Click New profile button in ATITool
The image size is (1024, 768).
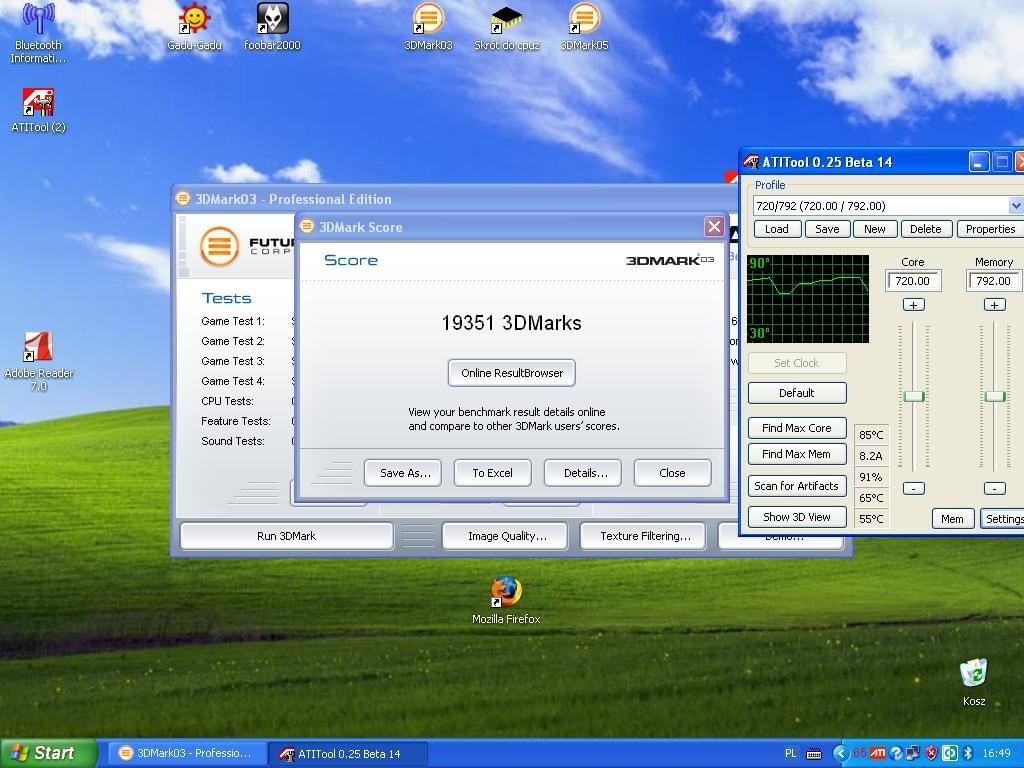[874, 229]
